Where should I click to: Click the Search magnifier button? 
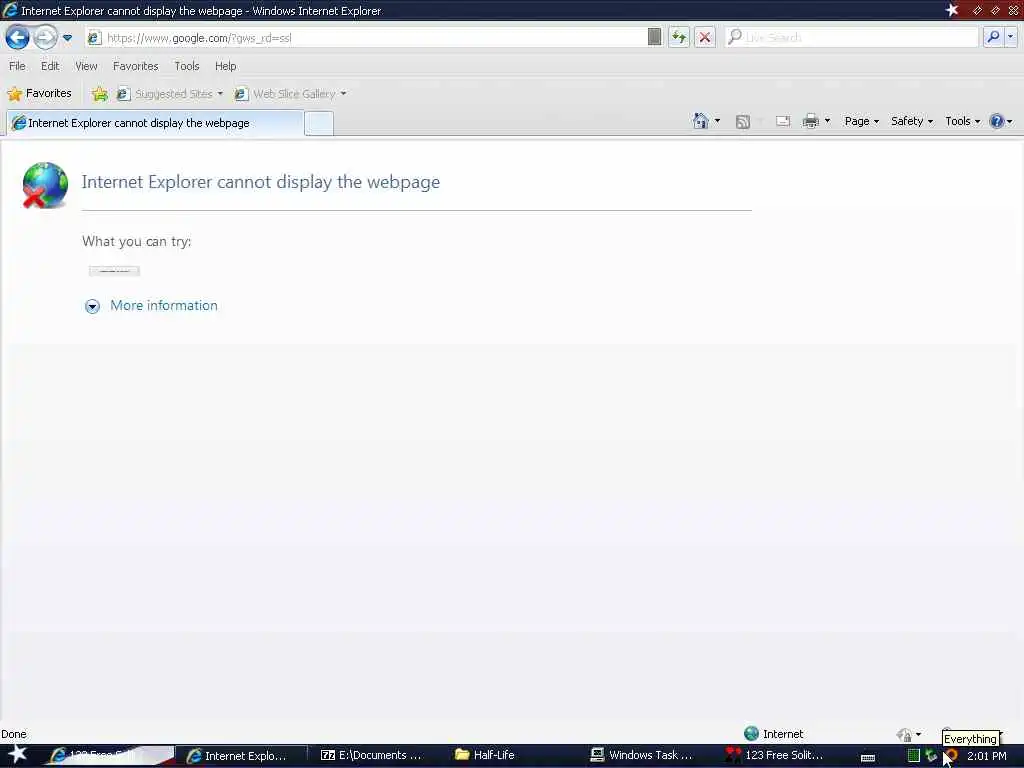(x=993, y=37)
